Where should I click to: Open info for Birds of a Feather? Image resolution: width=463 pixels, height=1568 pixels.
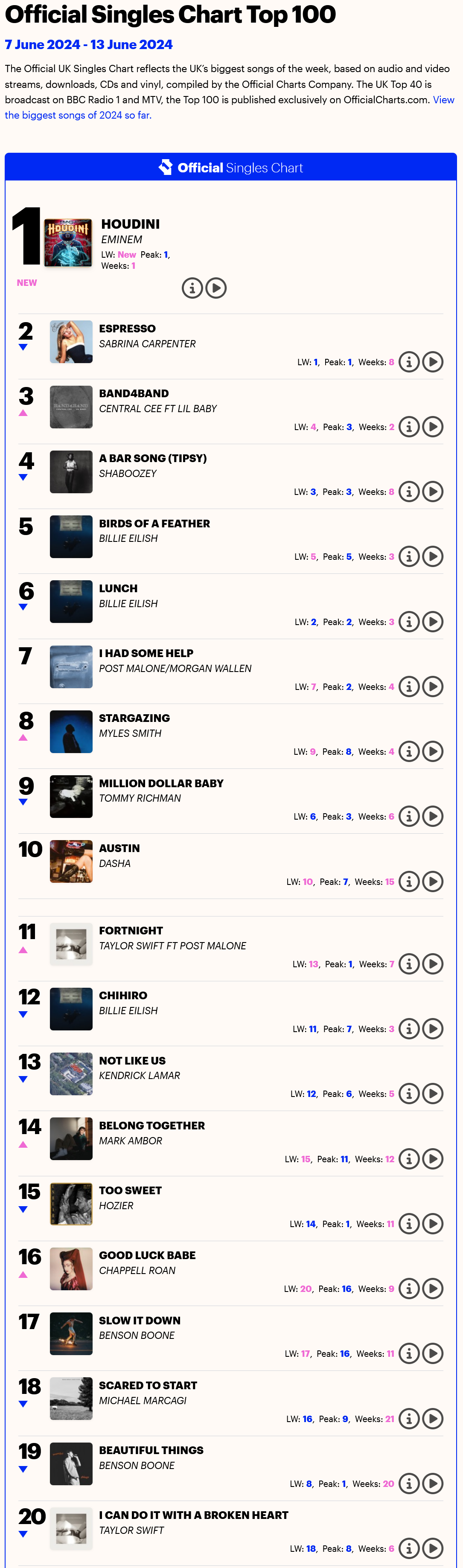click(x=409, y=556)
